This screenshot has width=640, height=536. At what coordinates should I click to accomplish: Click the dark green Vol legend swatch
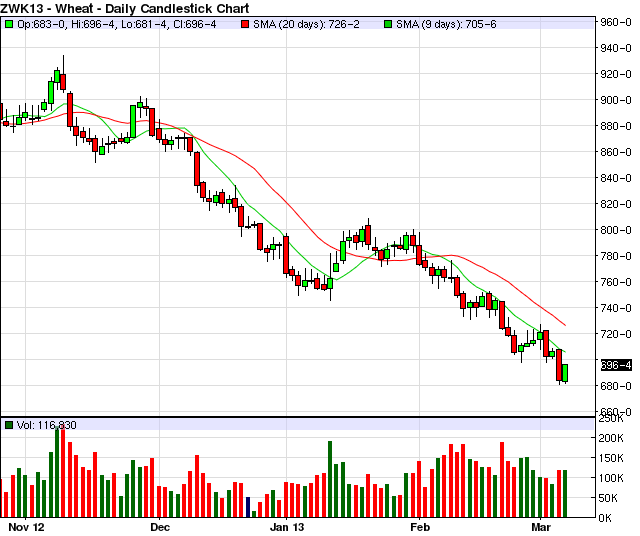click(x=9, y=425)
